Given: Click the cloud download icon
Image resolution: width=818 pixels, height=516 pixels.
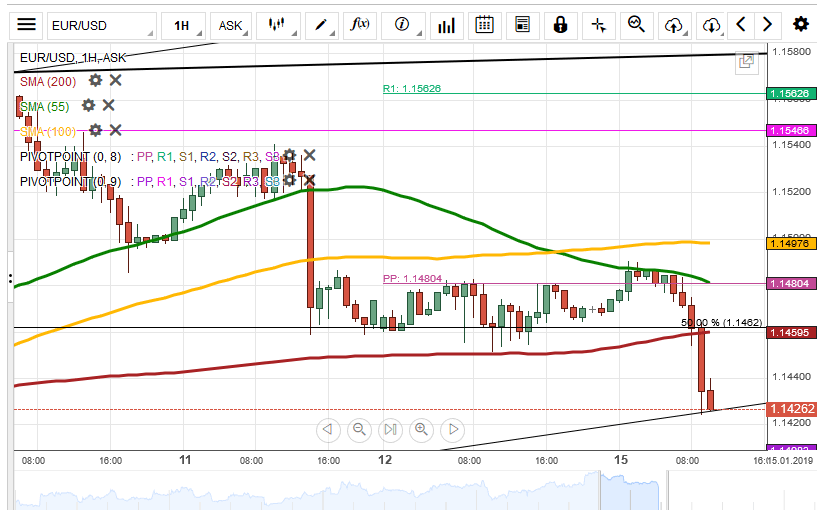Looking at the screenshot, I should point(710,25).
